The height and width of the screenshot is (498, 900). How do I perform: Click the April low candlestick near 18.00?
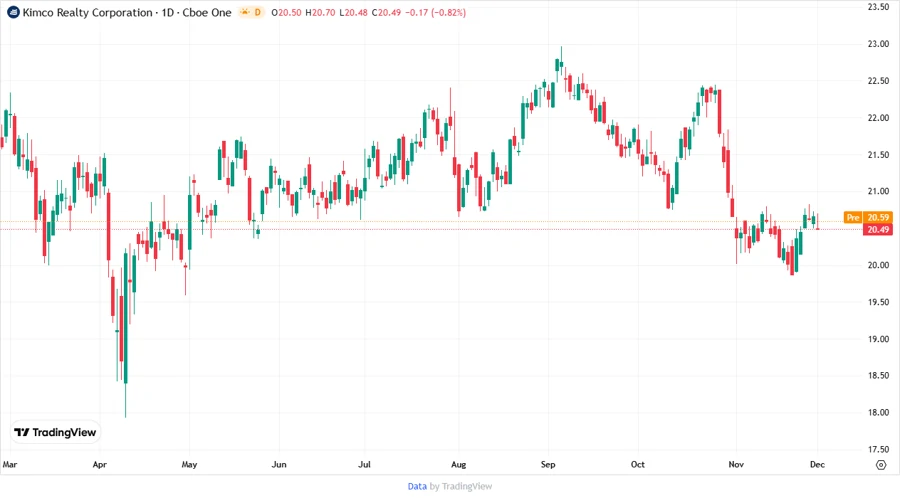tap(125, 335)
